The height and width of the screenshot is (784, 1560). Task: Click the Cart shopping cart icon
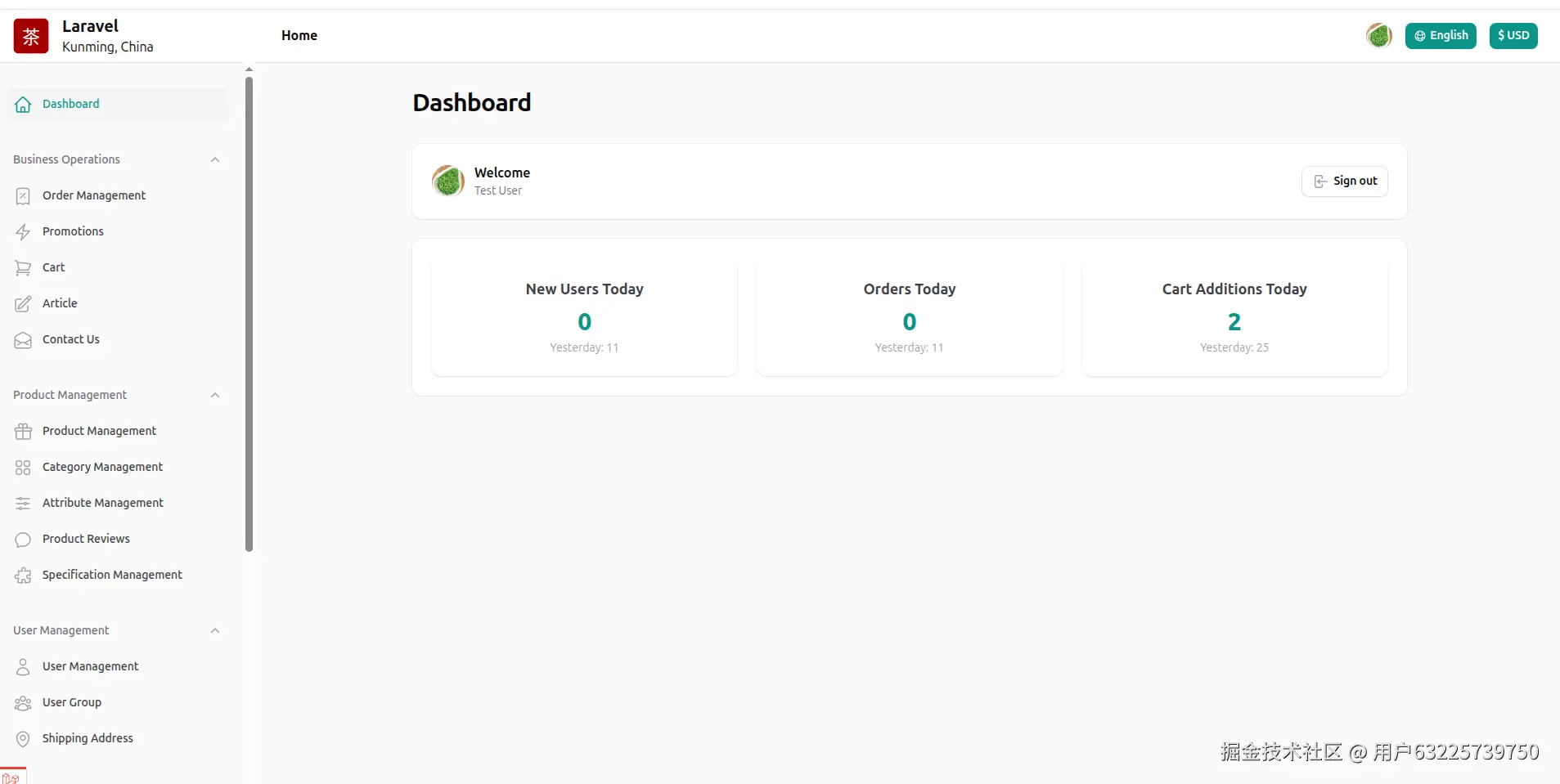(x=23, y=268)
